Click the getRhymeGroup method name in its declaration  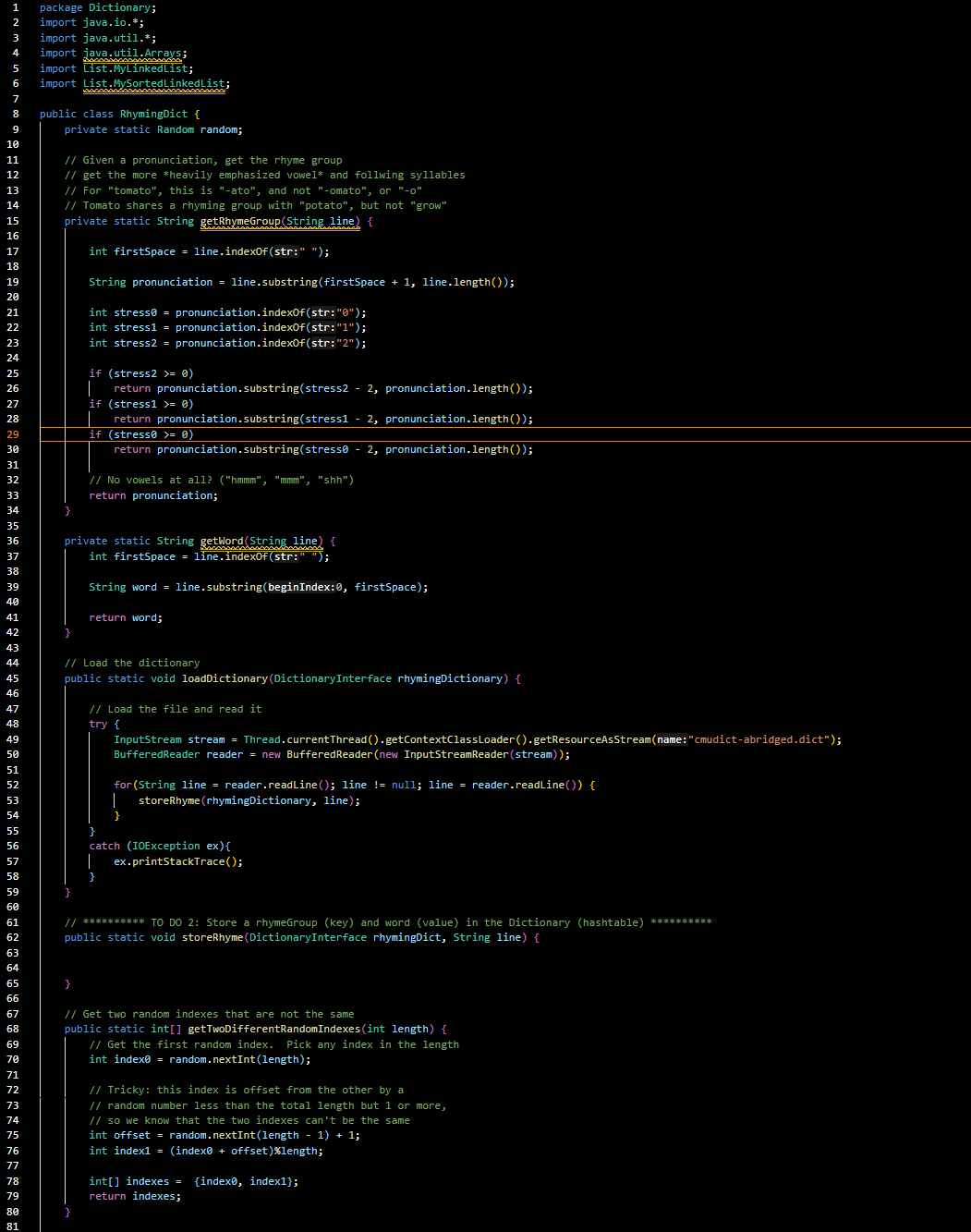click(x=240, y=221)
